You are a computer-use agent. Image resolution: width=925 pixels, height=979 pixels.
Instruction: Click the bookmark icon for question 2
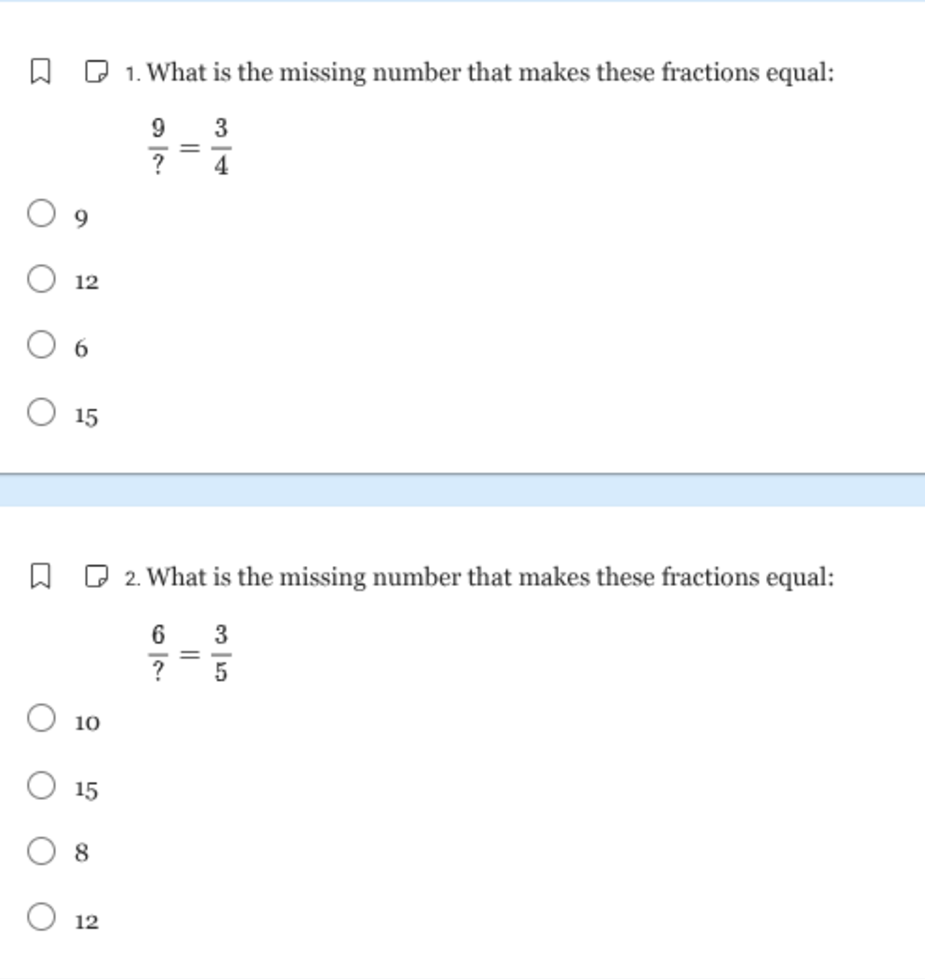point(38,575)
